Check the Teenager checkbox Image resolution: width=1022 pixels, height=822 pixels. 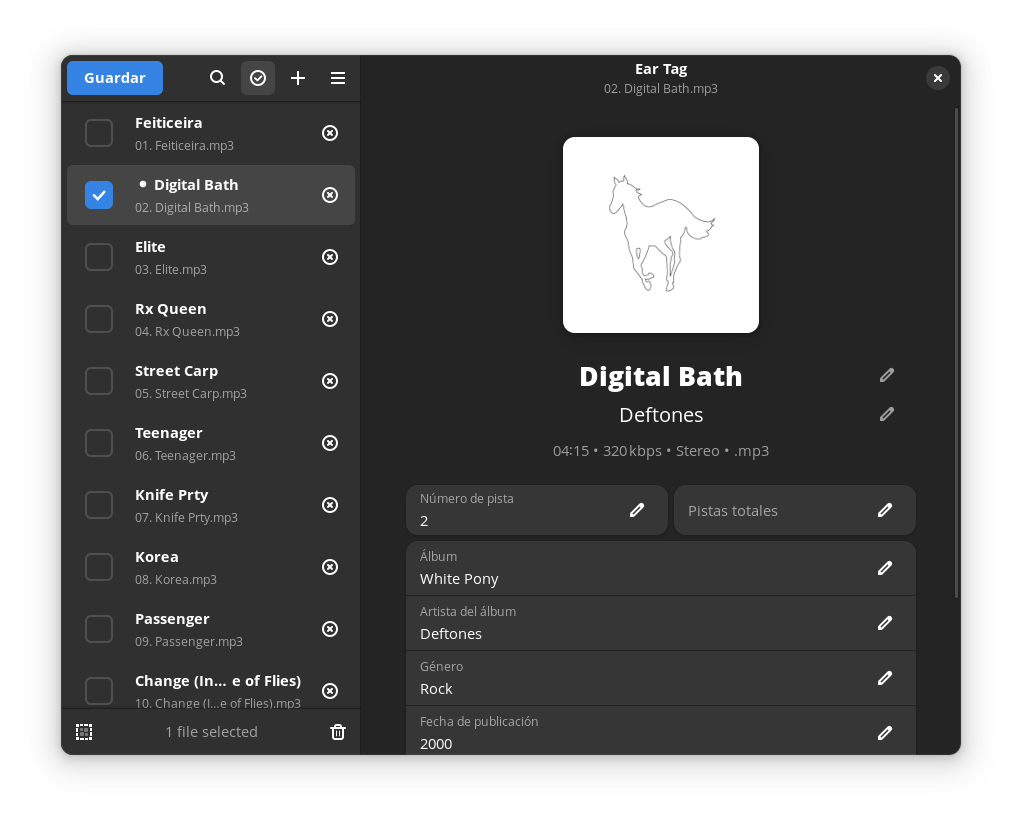(x=99, y=443)
